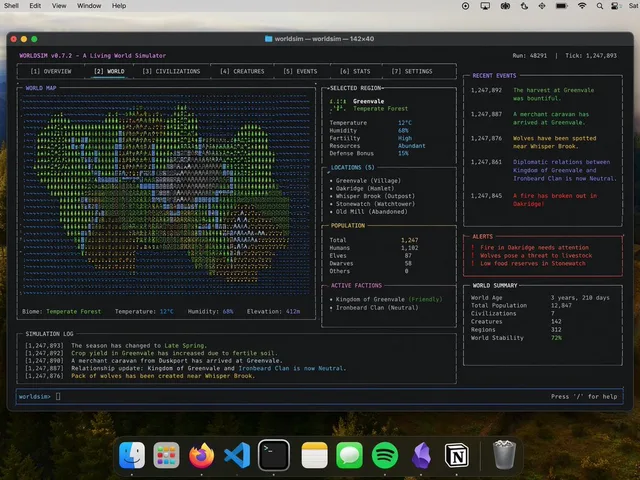Viewport: 640px width, 480px height.
Task: Click the screen mirroring menu bar icon
Action: coord(485,6)
